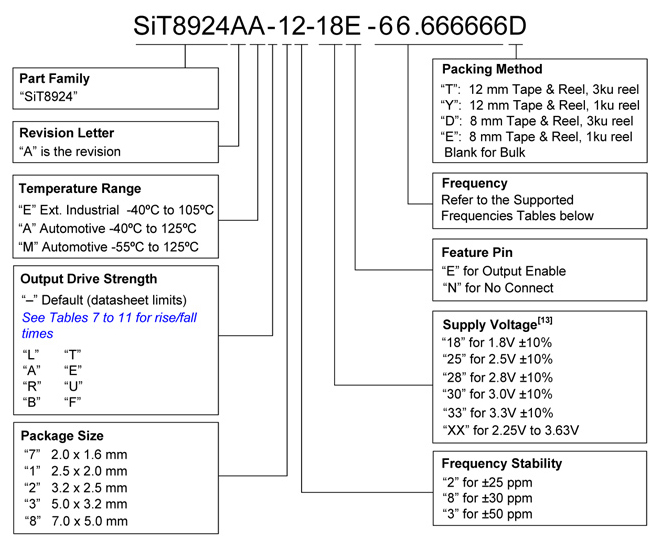Click the "Blank for Bulk" line
The image size is (660, 547).
tap(485, 152)
